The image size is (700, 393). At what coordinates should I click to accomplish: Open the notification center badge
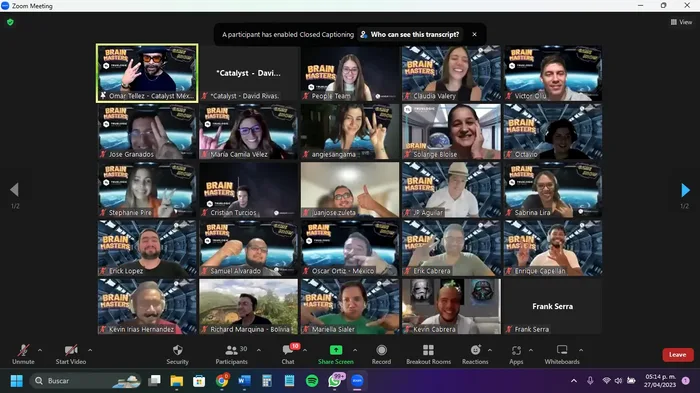[685, 380]
